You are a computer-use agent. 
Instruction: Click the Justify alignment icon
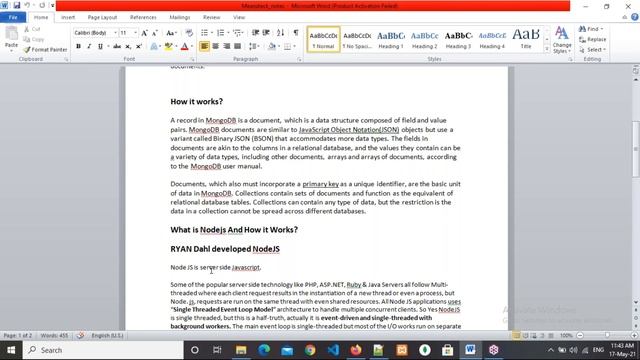click(238, 47)
